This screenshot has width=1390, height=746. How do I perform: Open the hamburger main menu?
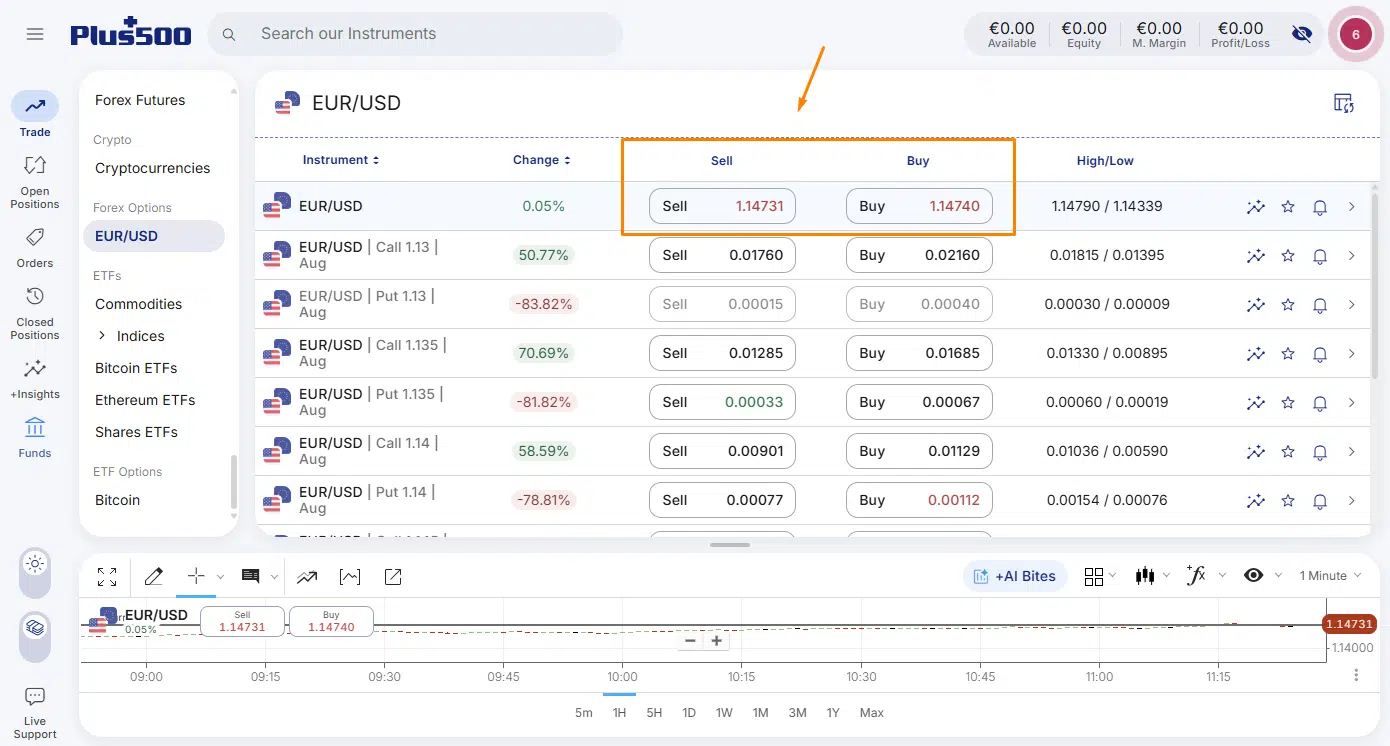point(35,34)
